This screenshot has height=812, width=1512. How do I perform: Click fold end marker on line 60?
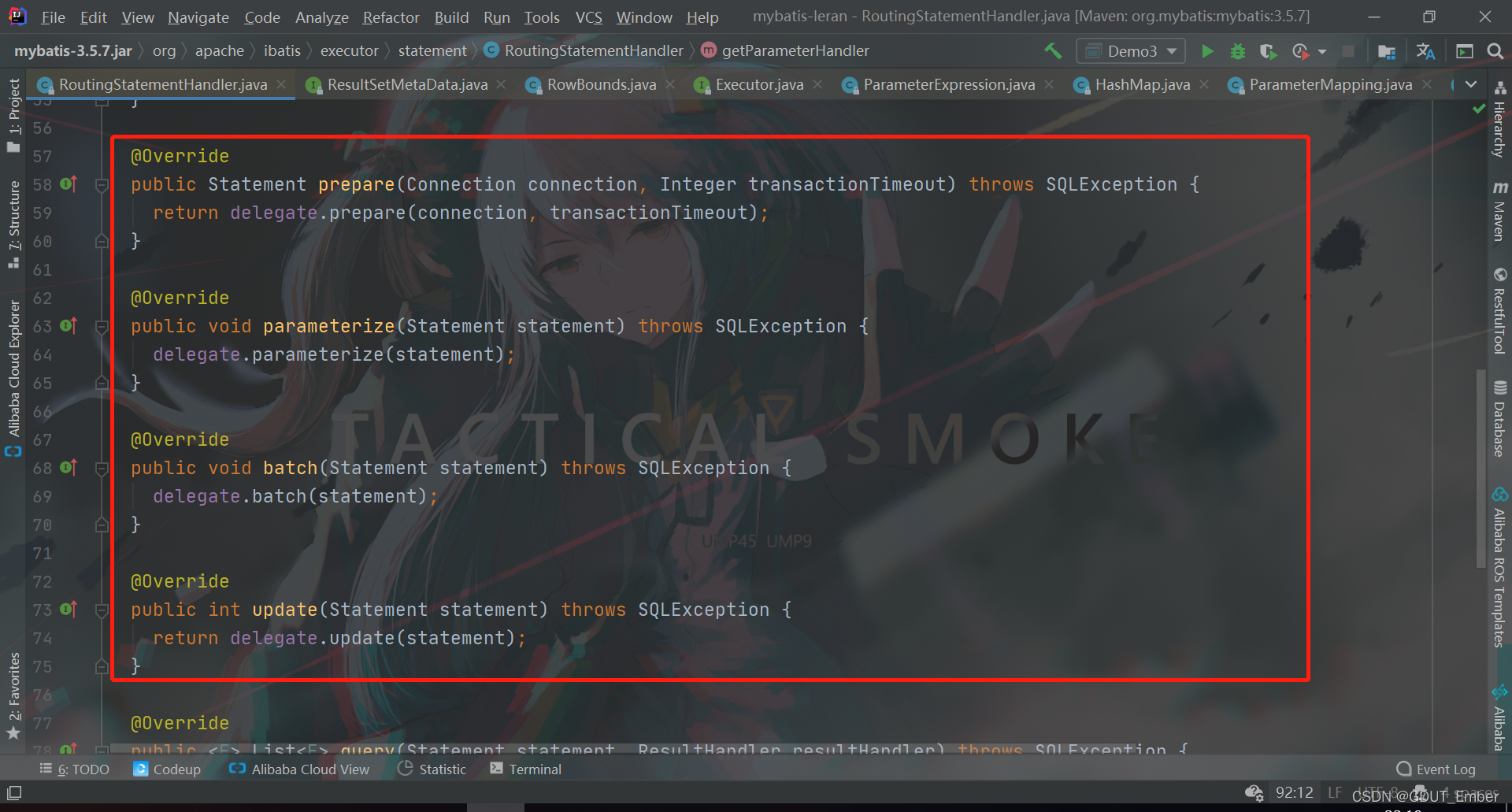click(102, 241)
